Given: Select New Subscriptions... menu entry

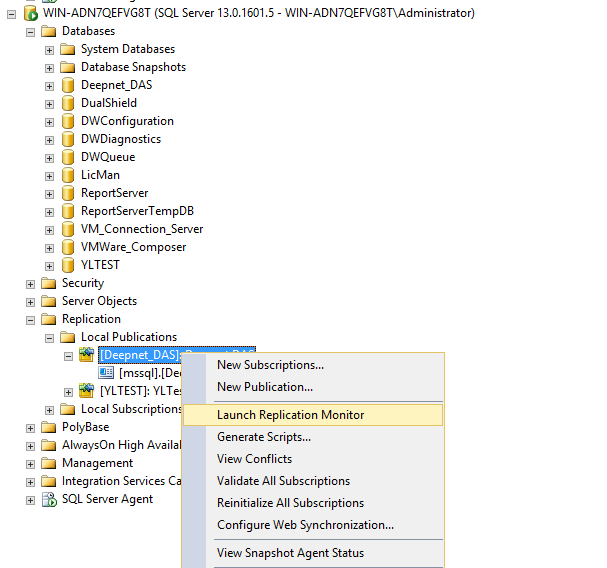Looking at the screenshot, I should tap(270, 365).
